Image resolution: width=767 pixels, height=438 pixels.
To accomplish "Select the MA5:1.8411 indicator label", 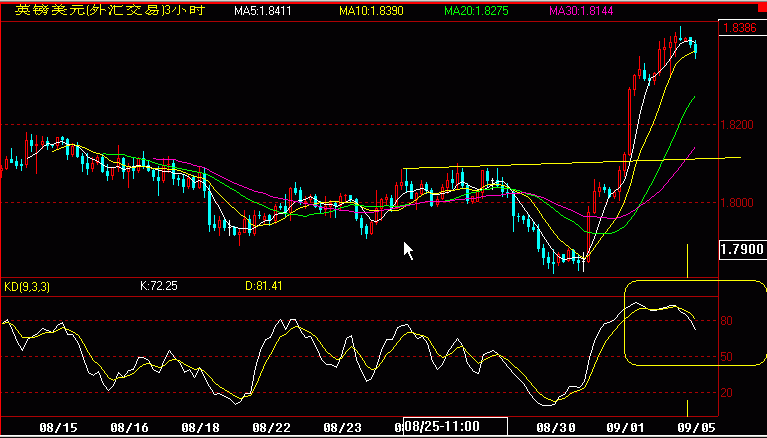I will [x=263, y=11].
